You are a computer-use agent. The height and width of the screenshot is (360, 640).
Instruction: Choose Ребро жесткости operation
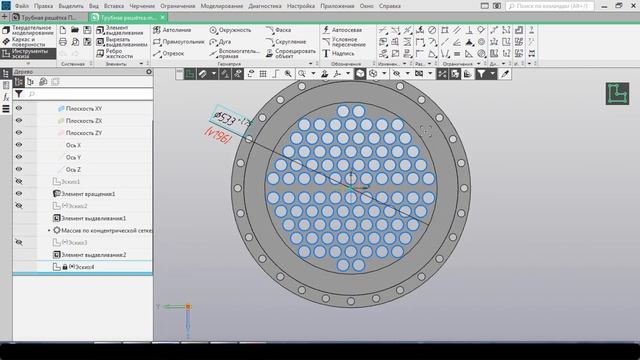click(x=115, y=53)
